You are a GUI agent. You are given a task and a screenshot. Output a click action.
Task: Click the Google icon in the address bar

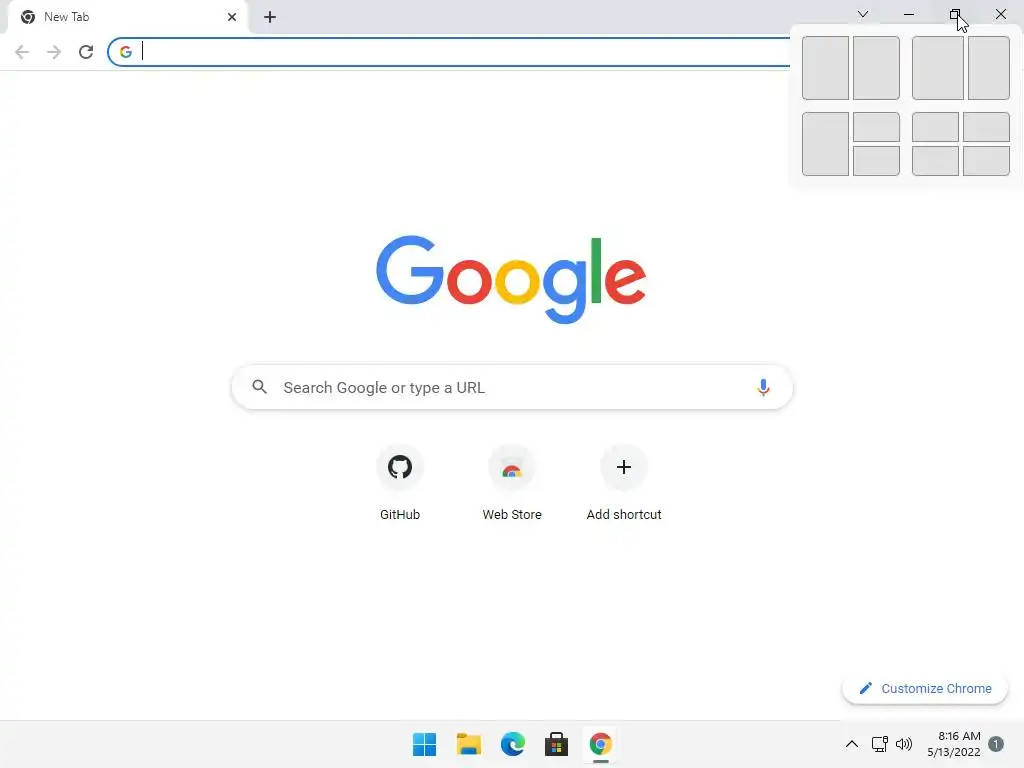[126, 52]
